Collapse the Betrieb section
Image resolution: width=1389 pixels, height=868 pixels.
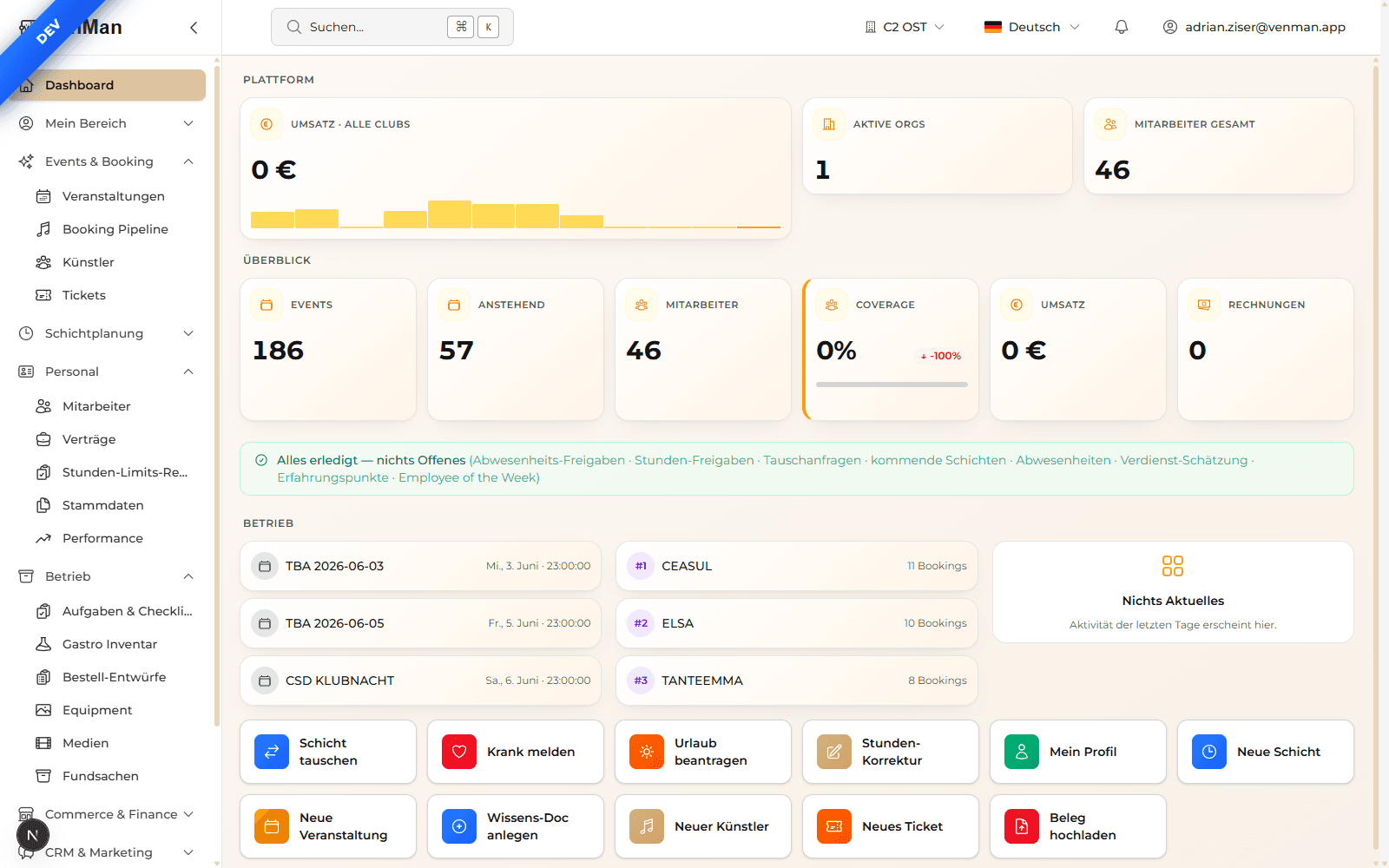point(106,576)
